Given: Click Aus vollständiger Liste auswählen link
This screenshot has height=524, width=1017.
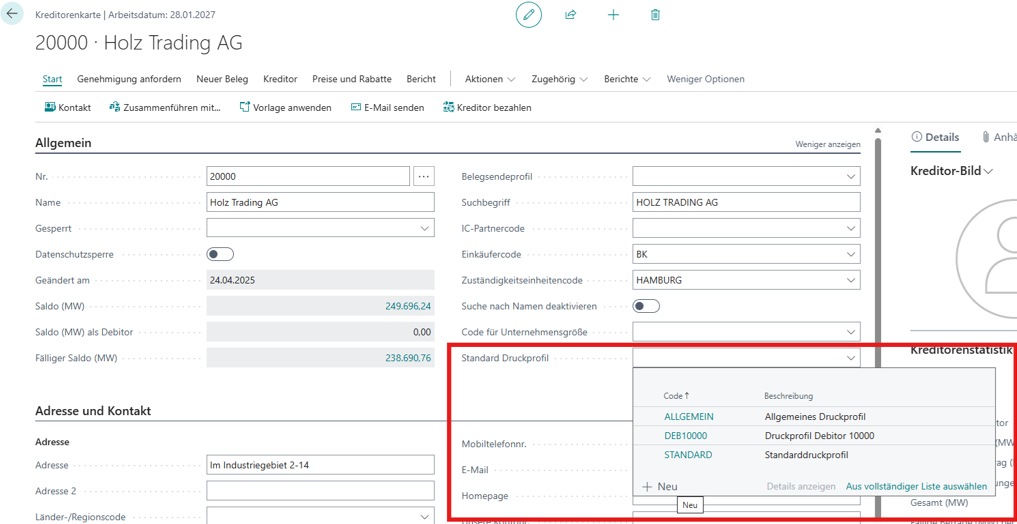Looking at the screenshot, I should coord(916,486).
